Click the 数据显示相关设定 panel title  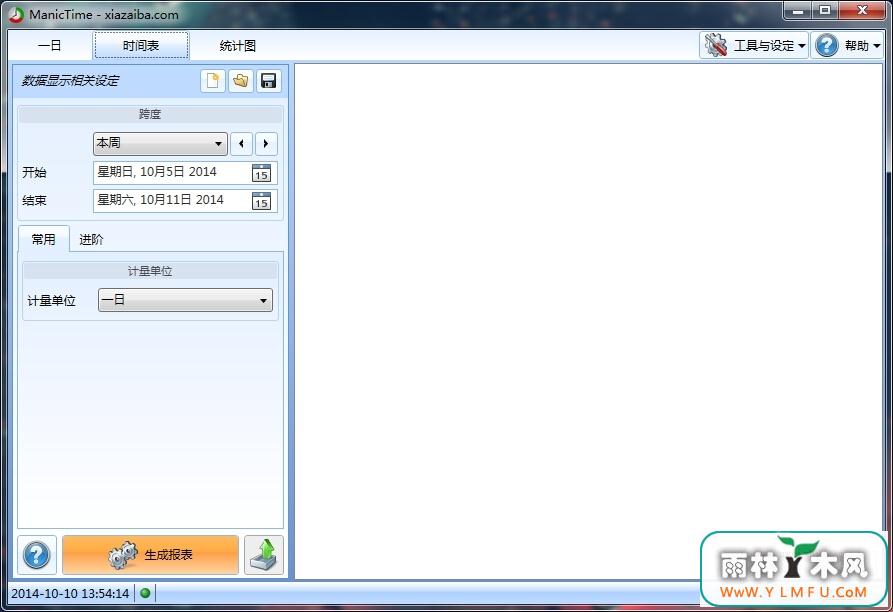tap(70, 81)
